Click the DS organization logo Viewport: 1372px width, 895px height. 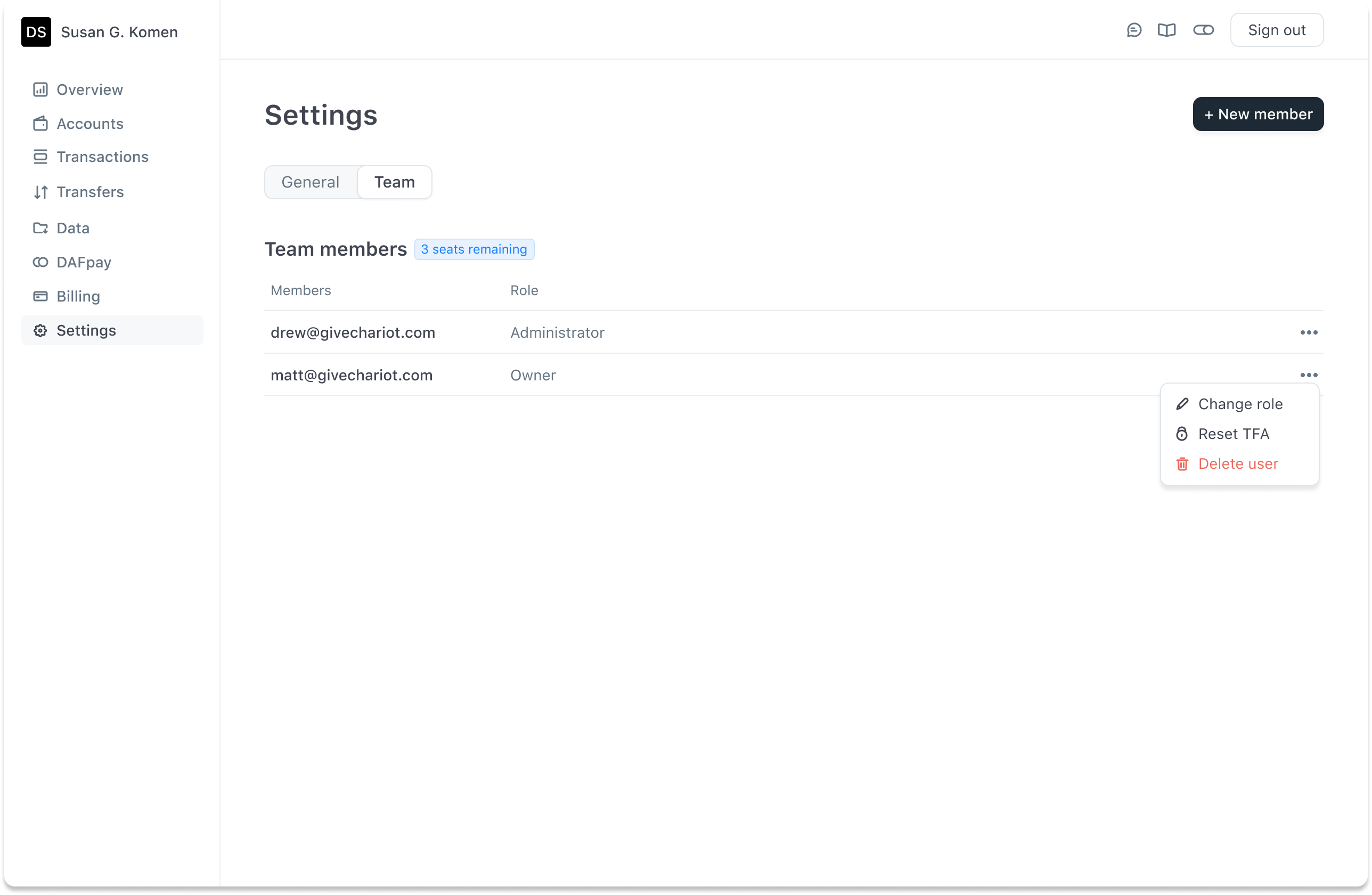(36, 32)
